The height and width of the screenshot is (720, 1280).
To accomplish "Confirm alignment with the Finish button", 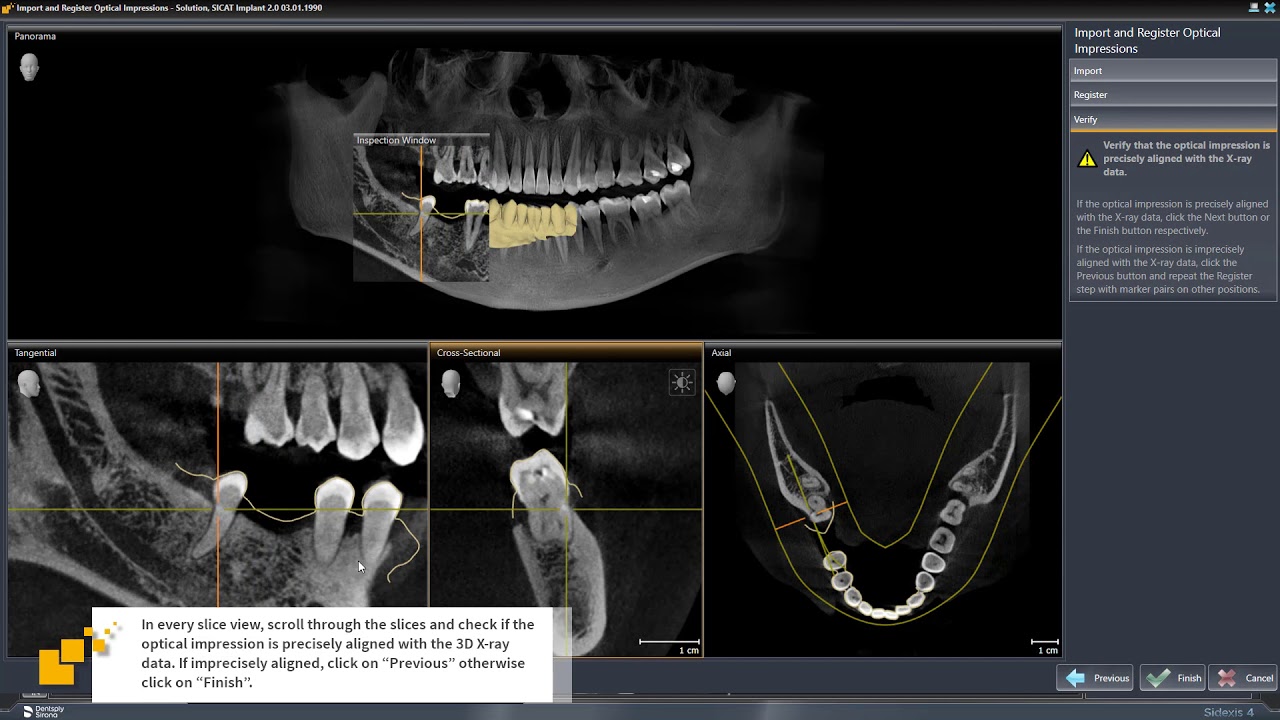I will [x=1174, y=678].
